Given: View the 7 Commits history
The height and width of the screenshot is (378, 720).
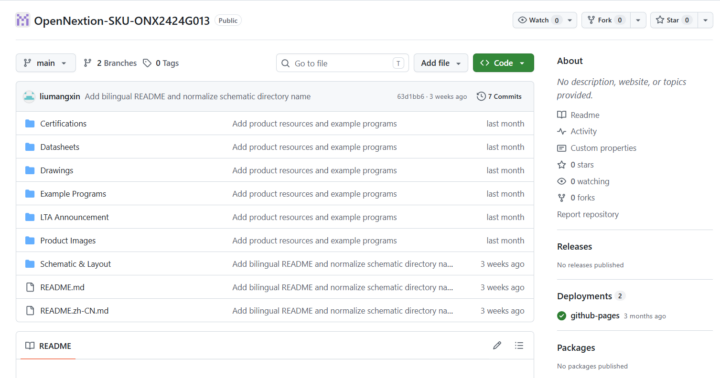Looking at the screenshot, I should [x=499, y=96].
